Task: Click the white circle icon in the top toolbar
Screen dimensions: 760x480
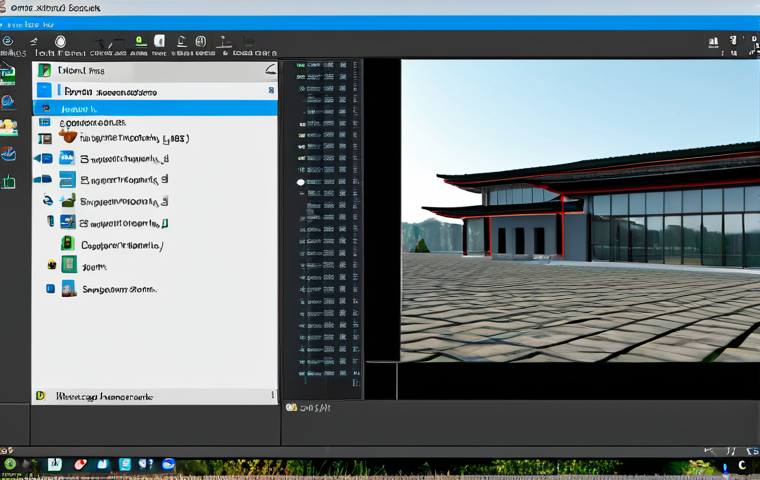Action: (60, 41)
